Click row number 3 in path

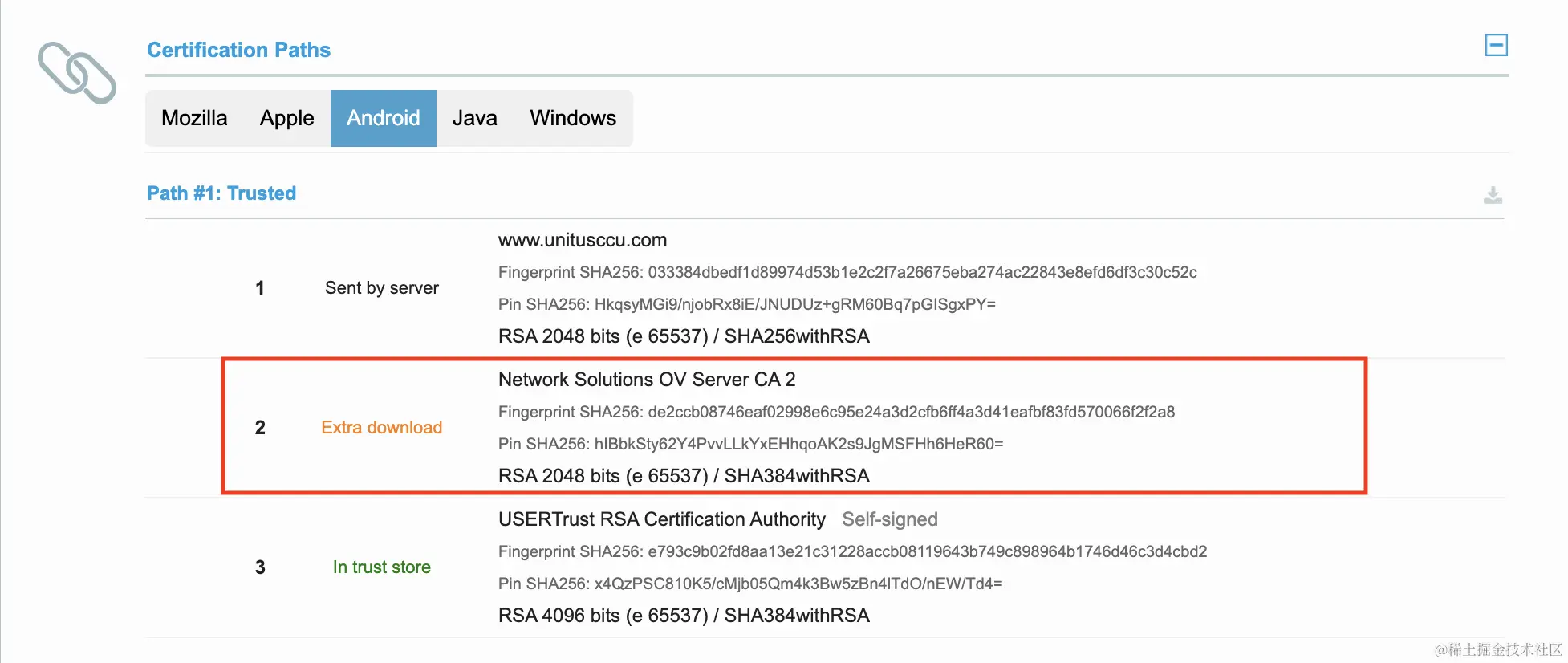(260, 567)
